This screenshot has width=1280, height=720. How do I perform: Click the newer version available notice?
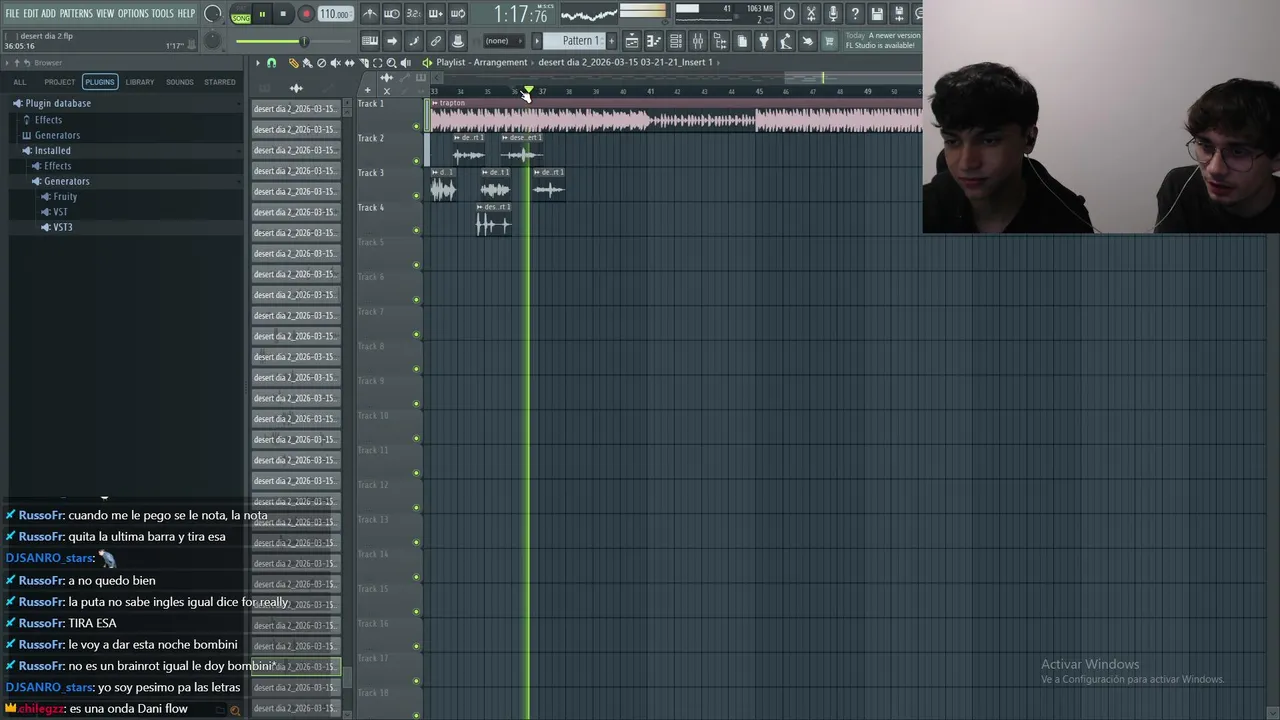click(x=882, y=40)
